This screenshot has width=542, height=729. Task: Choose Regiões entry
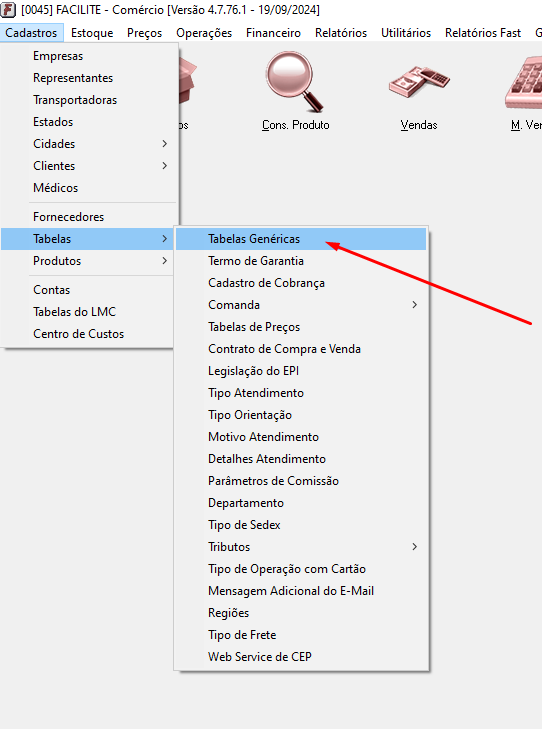pyautogui.click(x=301, y=613)
